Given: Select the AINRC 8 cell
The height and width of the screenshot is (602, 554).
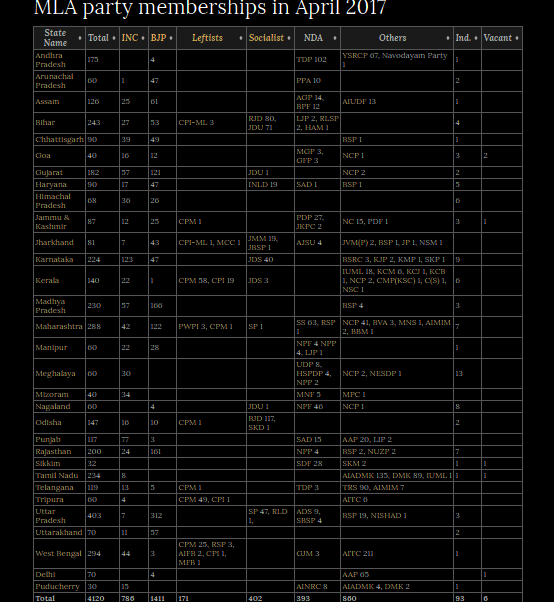Looking at the screenshot, I should [317, 587].
